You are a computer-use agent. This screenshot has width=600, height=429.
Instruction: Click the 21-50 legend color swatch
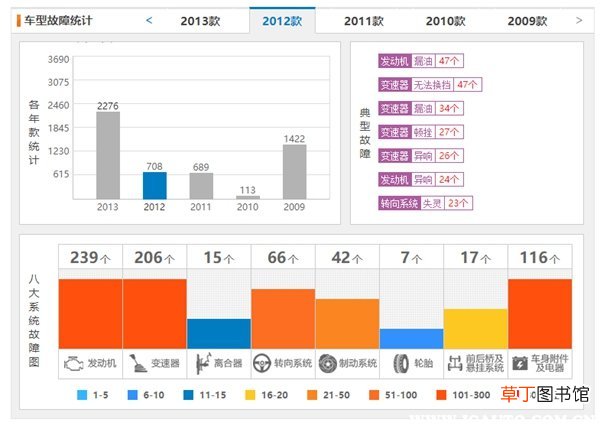312,395
